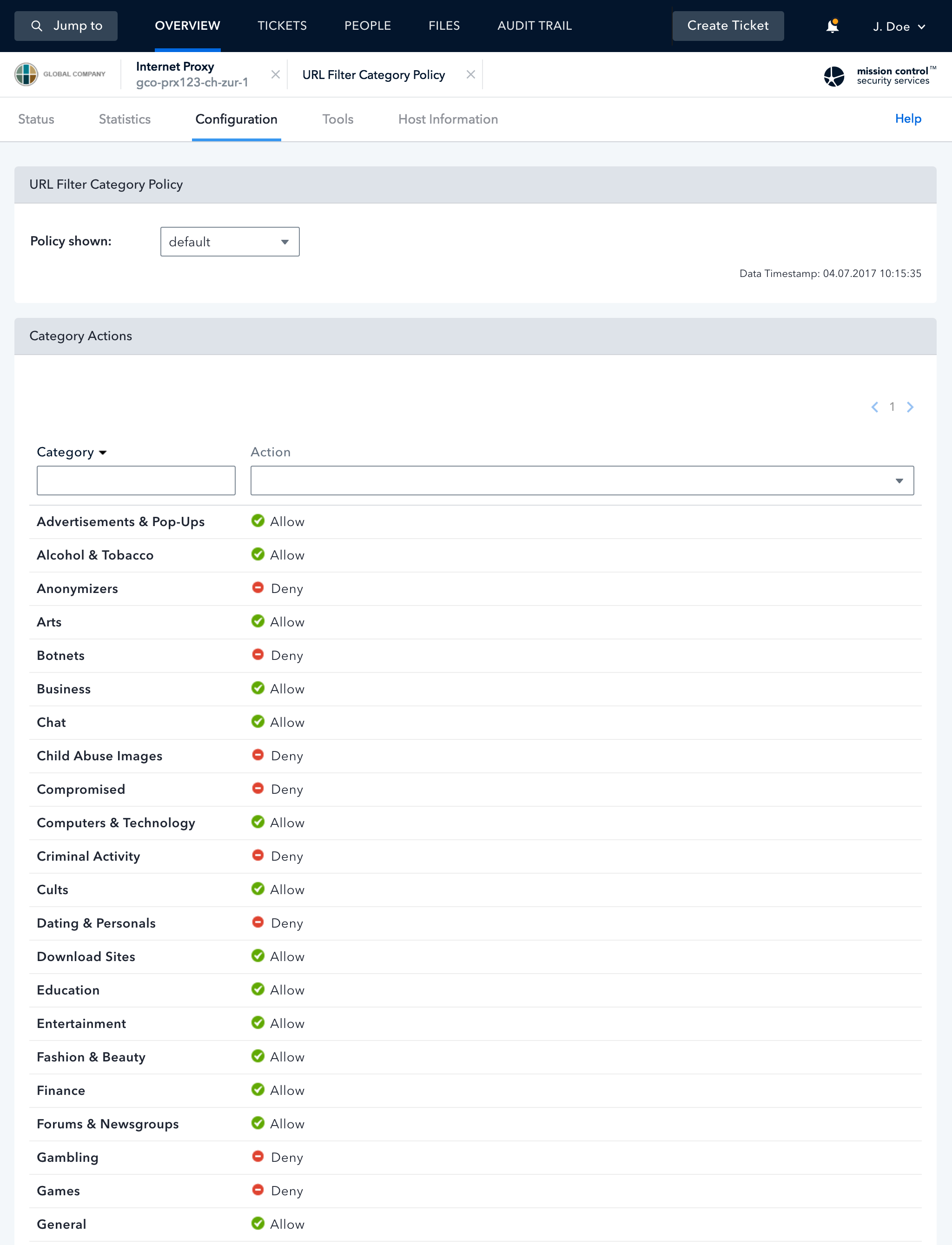Screen dimensions: 952x1245
Task: Go to previous page arrow in pagination
Action: pyautogui.click(x=874, y=407)
